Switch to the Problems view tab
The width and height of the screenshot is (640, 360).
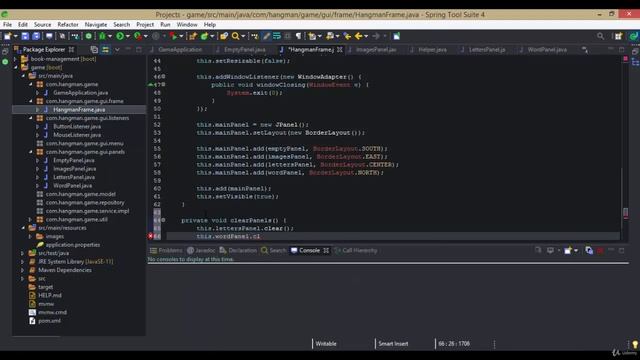tap(166, 250)
